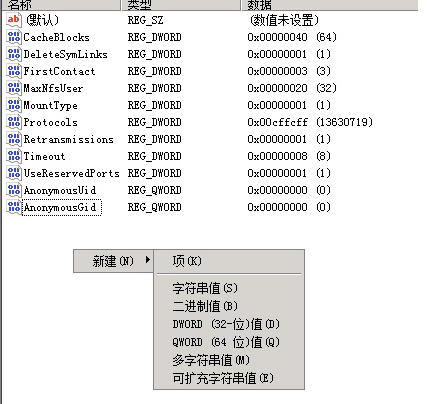Screen dimensions: 427x404
Task: Select the UseReservedPorts entry name
Action: [x=71, y=173]
